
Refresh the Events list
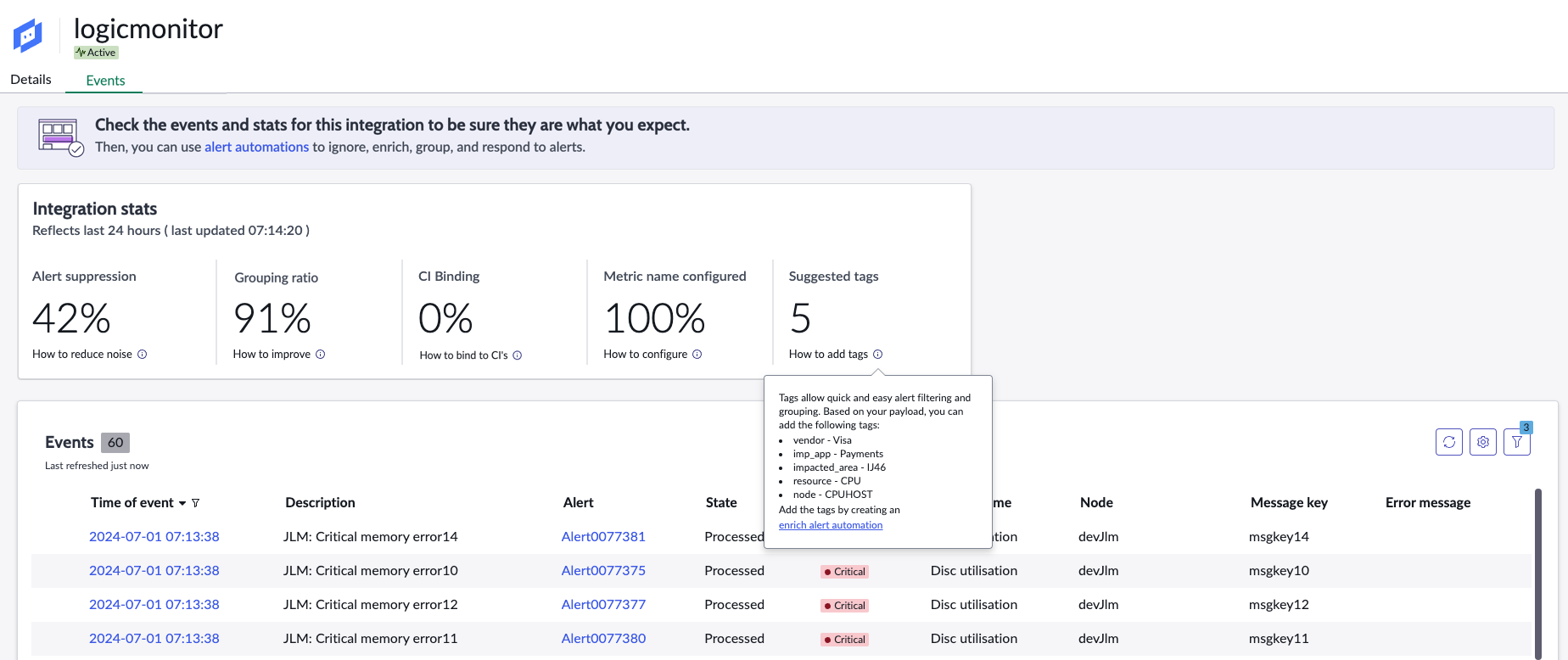(x=1449, y=442)
